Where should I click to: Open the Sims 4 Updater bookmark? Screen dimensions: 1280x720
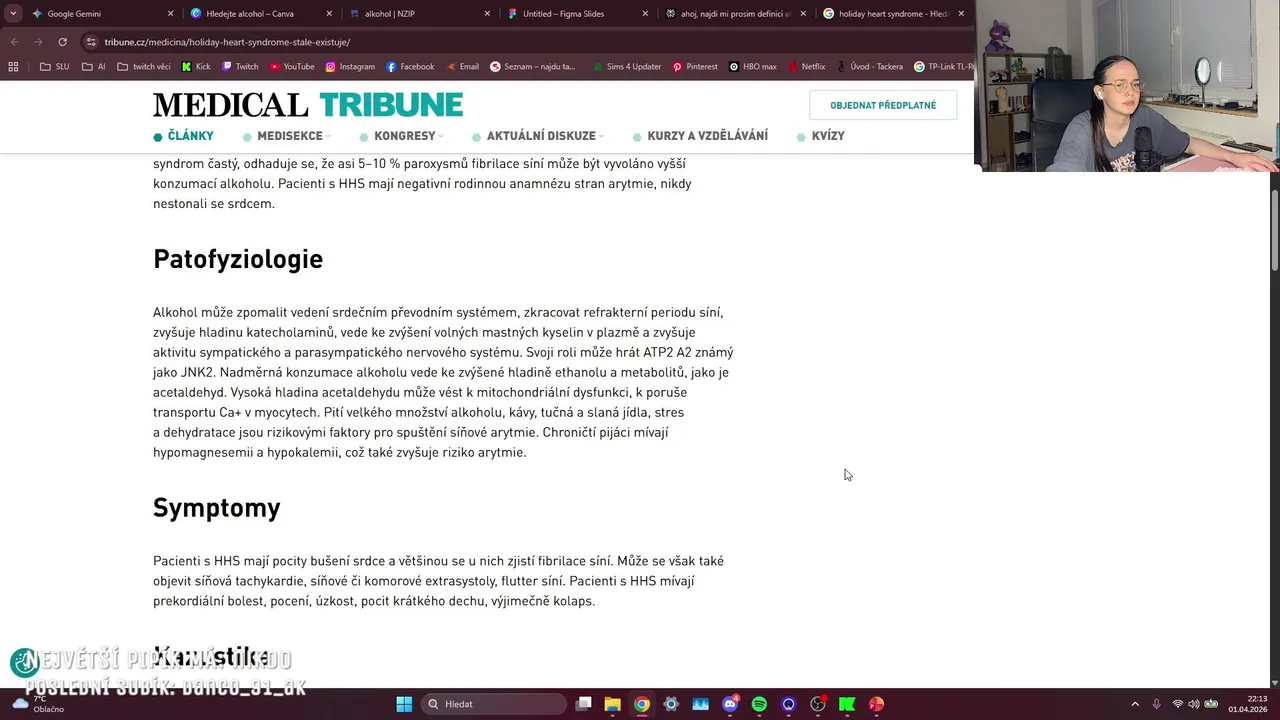tap(627, 67)
